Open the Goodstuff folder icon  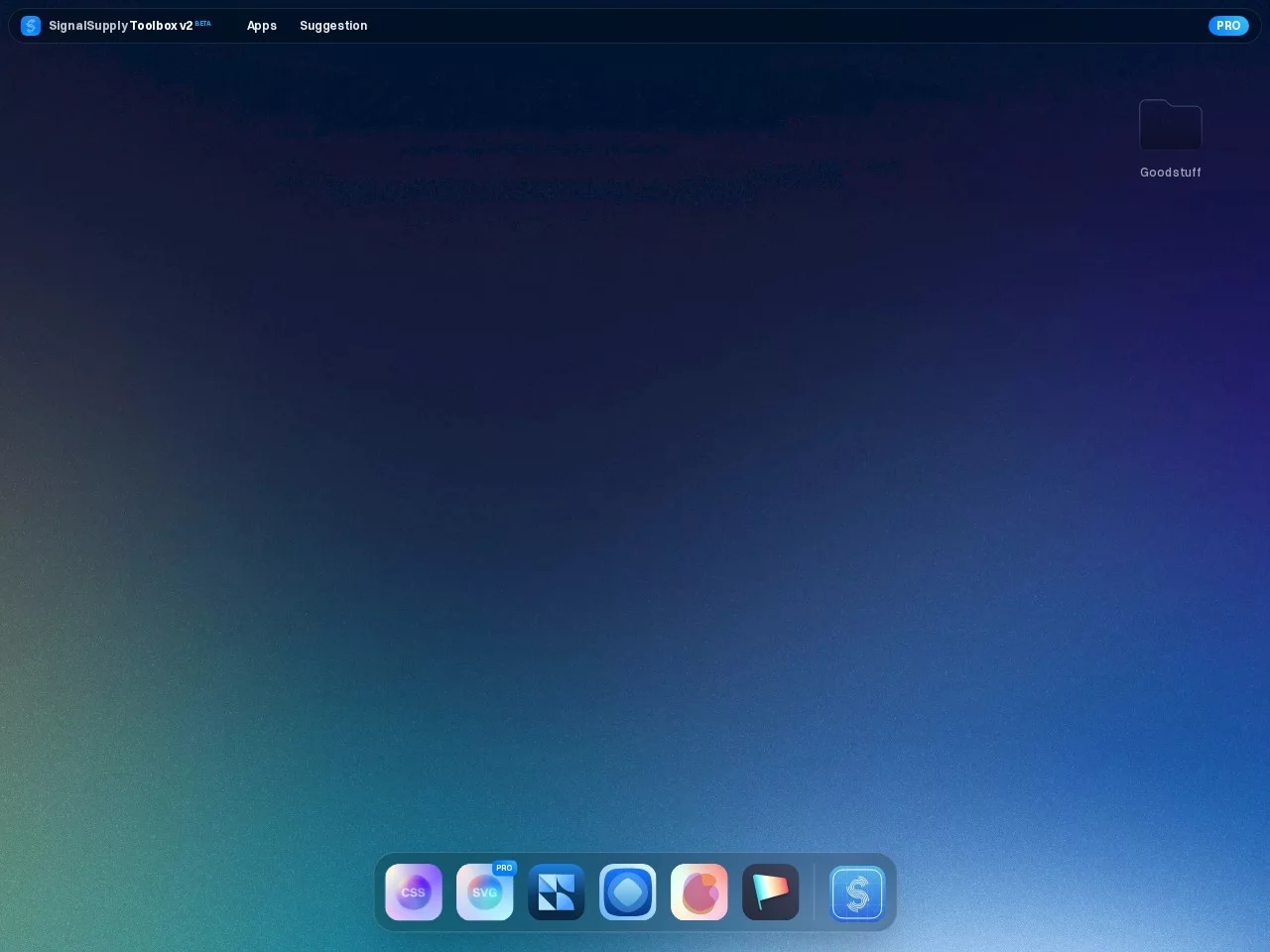1170,126
